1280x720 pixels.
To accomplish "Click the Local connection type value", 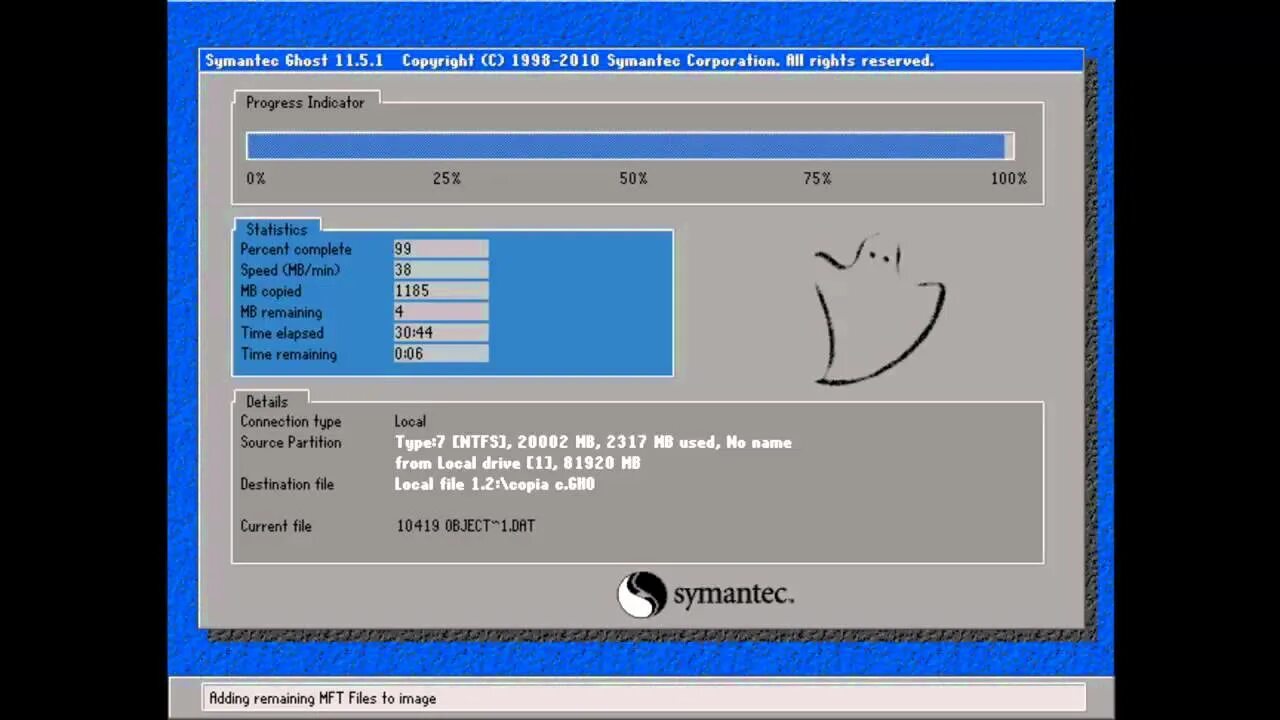I will (x=410, y=421).
